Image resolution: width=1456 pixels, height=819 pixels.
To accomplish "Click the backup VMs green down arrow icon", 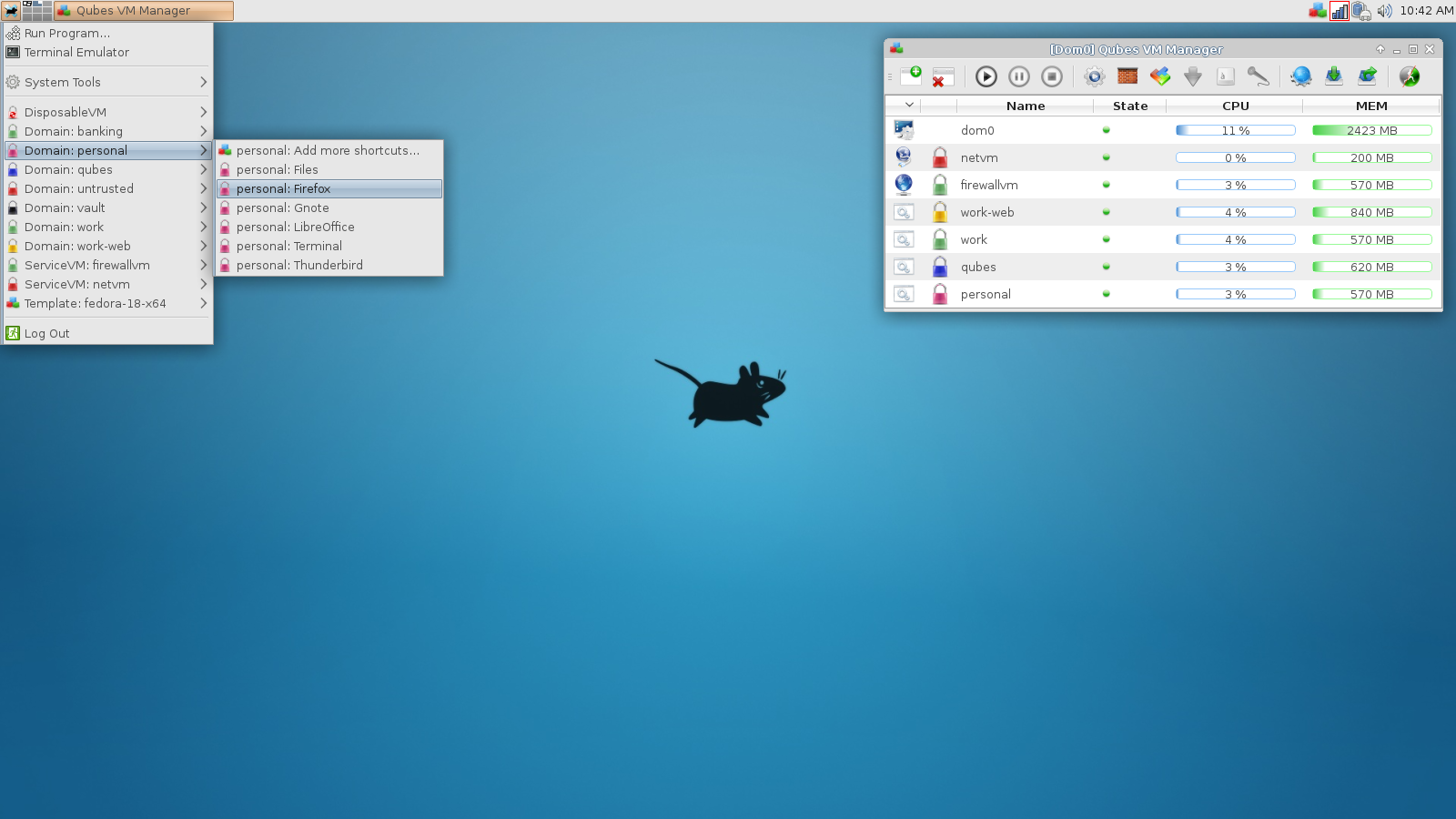I will click(x=1334, y=76).
